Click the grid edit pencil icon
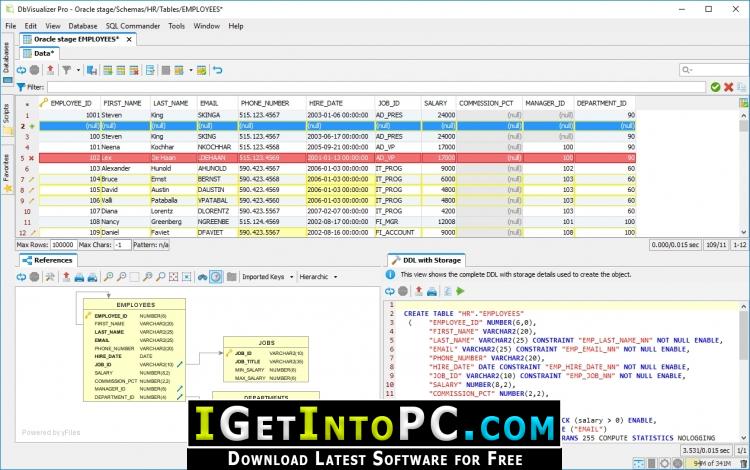Screen dimensions: 750x470 coord(201,70)
